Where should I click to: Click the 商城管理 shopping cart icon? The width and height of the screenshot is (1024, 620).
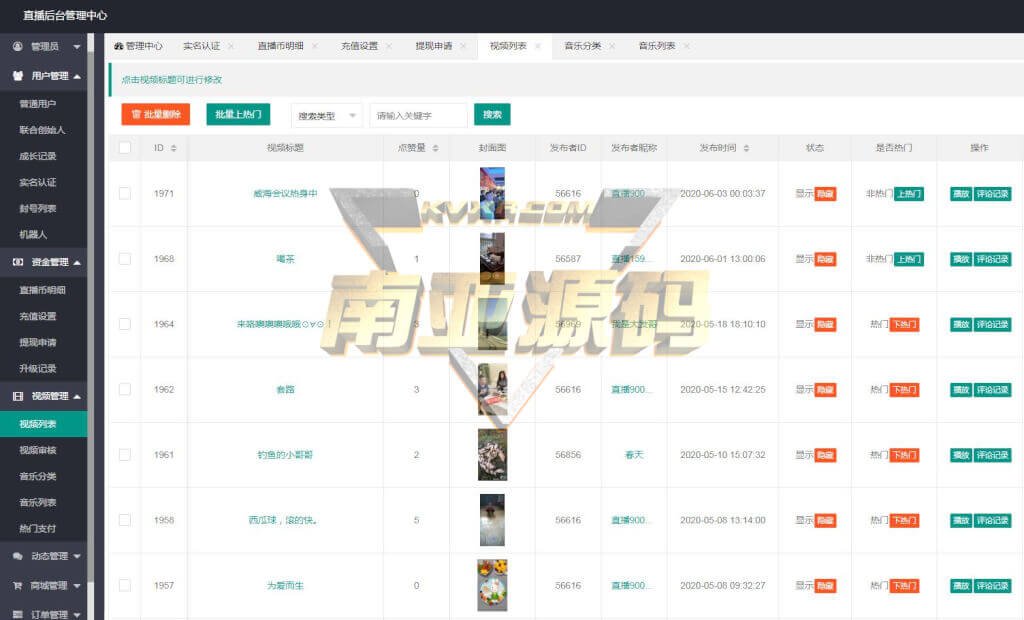pyautogui.click(x=18, y=585)
